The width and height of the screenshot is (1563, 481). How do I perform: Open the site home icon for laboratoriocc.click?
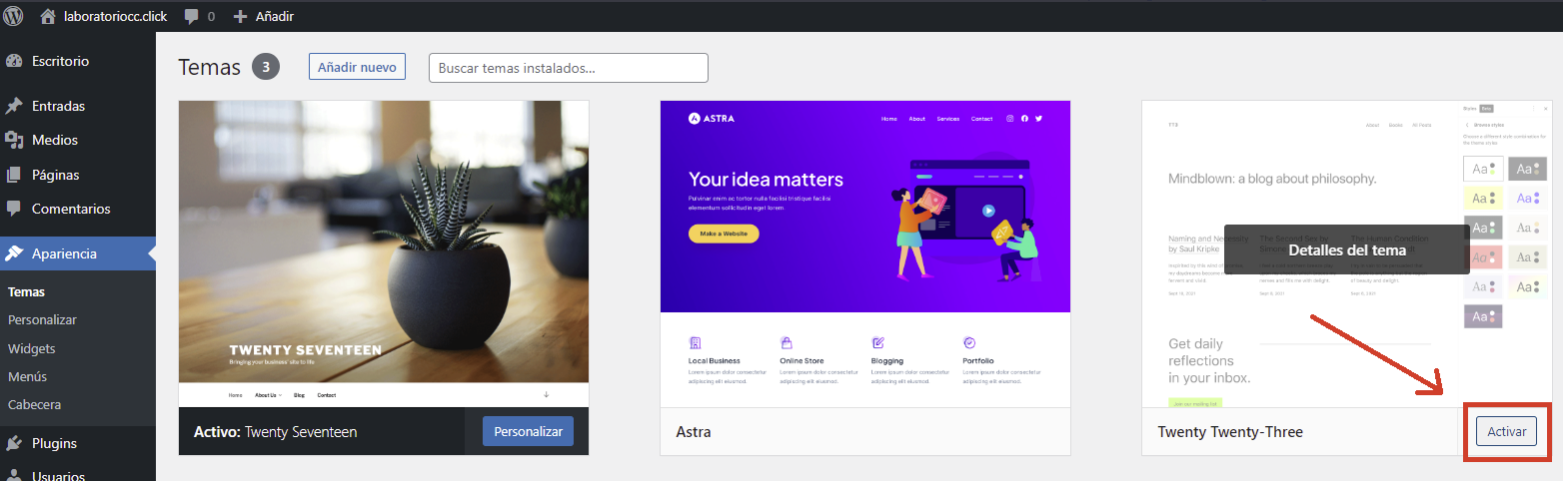click(48, 16)
